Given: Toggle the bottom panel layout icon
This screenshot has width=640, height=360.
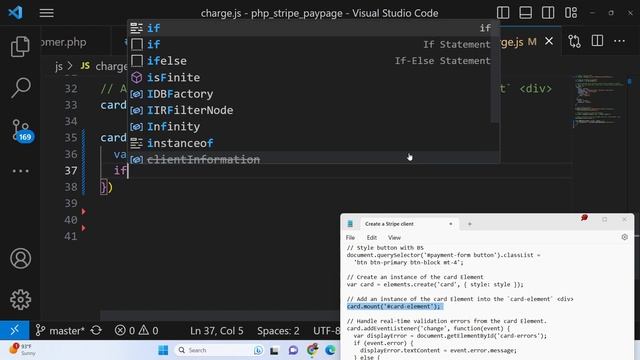Looking at the screenshot, I should pyautogui.click(x=525, y=13).
